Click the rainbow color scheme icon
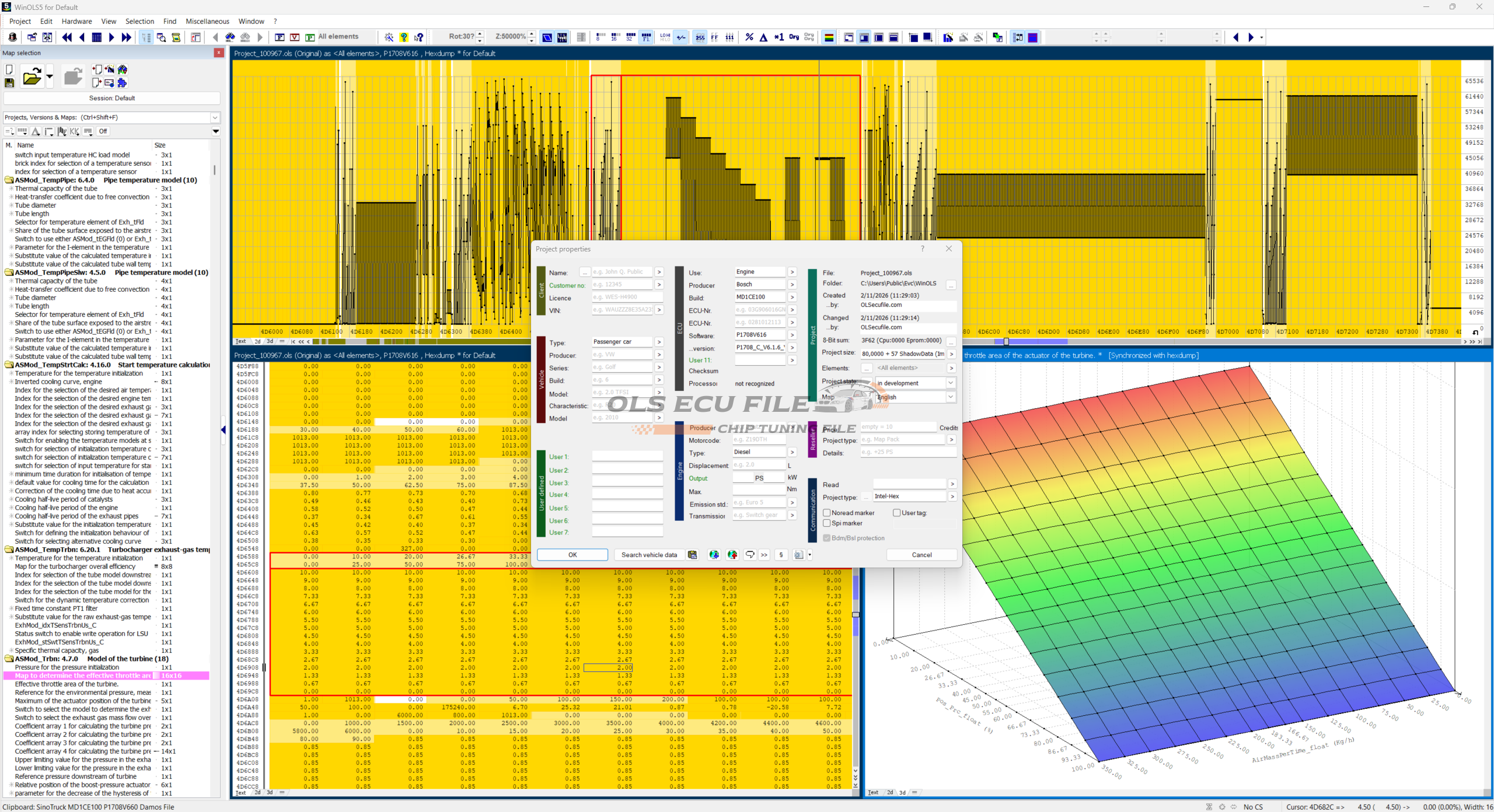Screen dimensions: 1494x812 point(828,37)
